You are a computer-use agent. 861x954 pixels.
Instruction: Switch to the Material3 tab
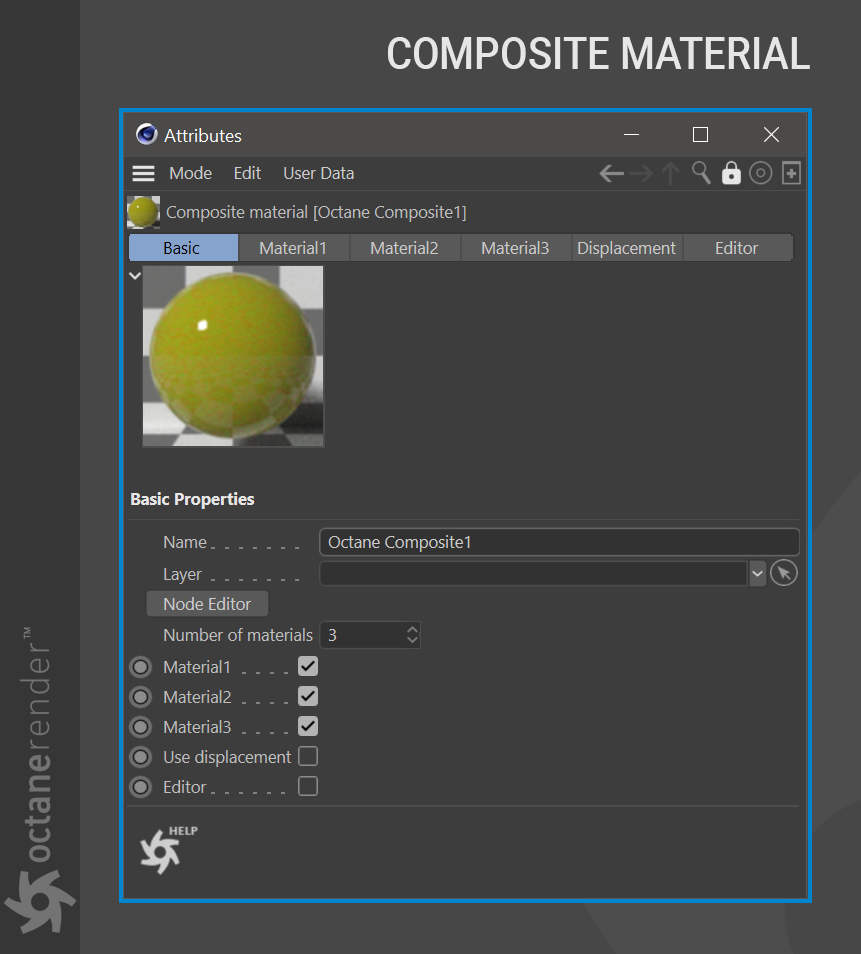point(515,248)
